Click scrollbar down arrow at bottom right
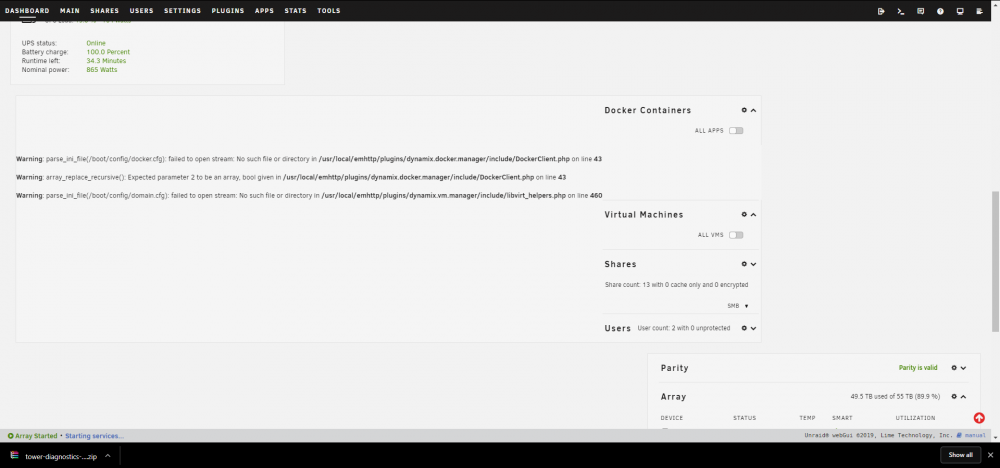The height and width of the screenshot is (468, 1000). 996,437
